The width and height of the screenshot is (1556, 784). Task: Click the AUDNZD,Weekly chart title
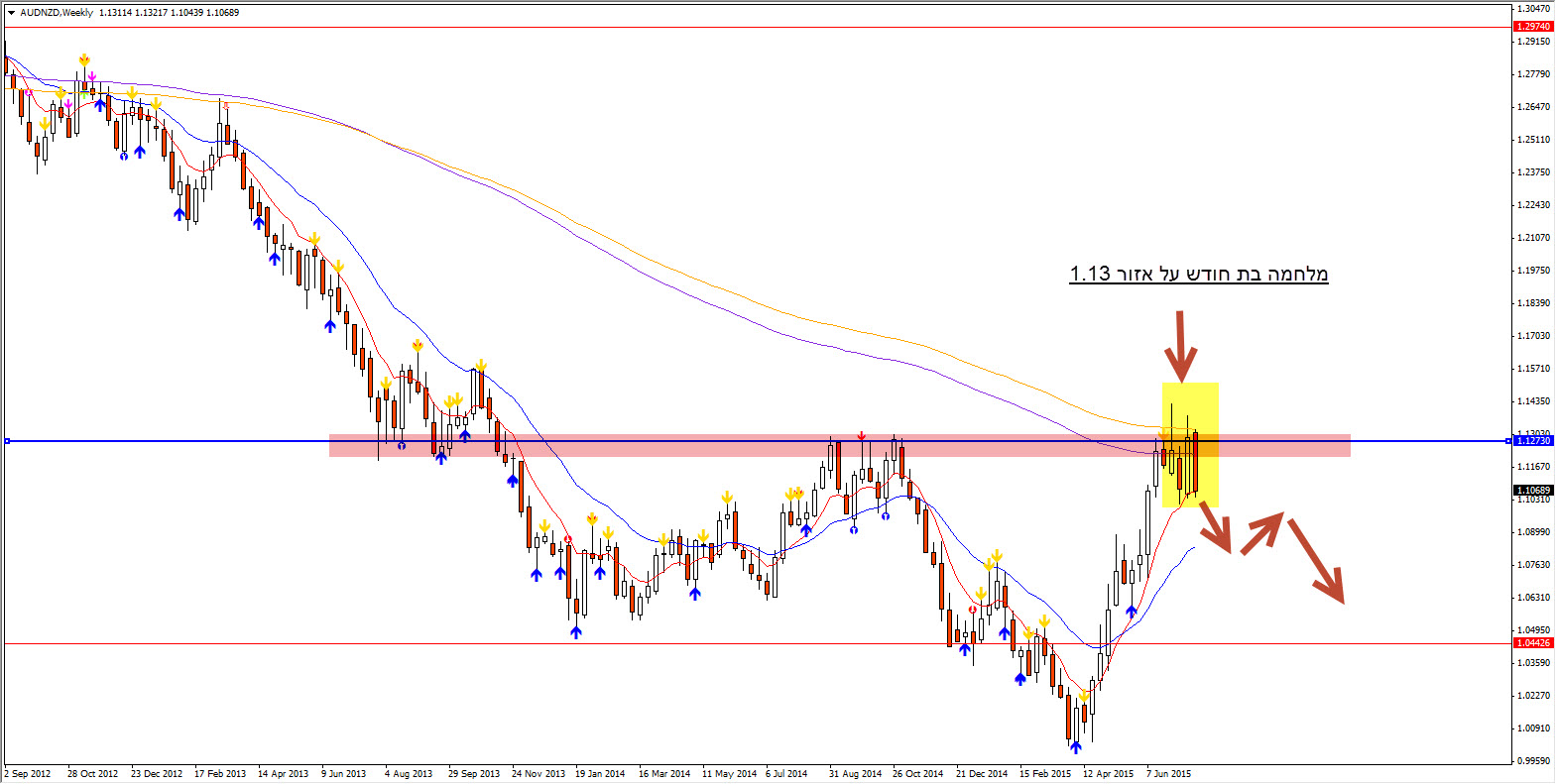click(x=57, y=13)
